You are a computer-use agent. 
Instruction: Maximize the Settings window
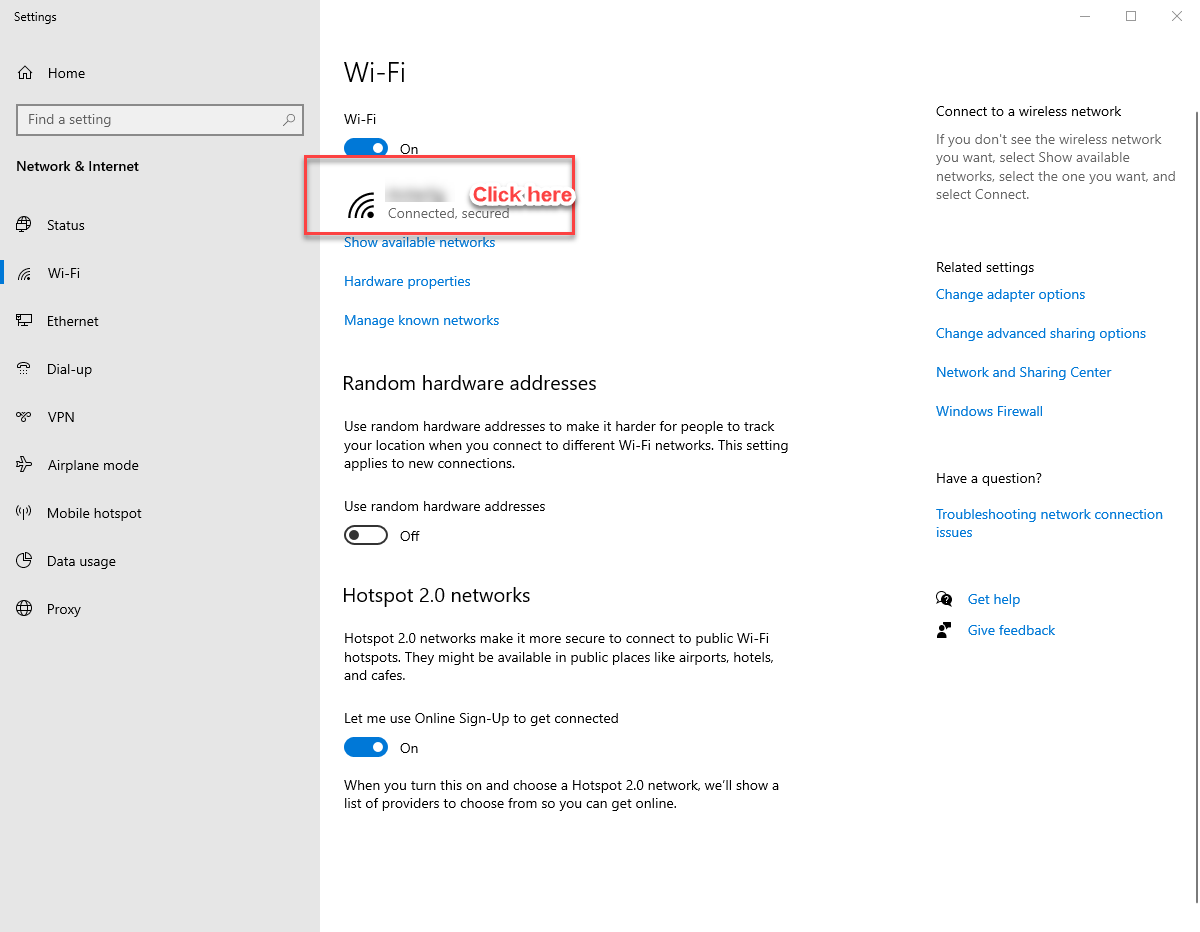tap(1131, 16)
